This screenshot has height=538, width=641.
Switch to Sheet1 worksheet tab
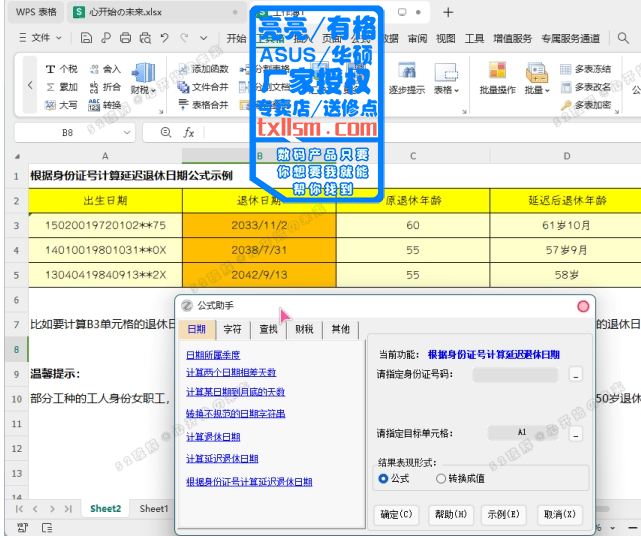(x=154, y=509)
